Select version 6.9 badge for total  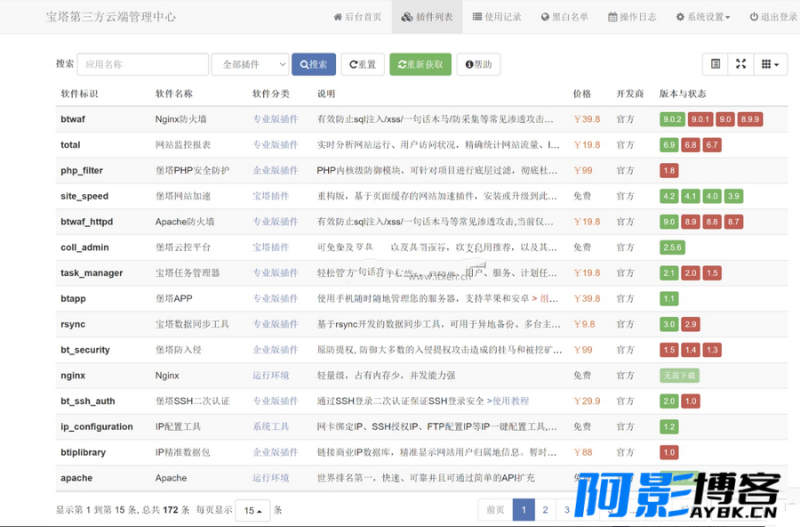click(669, 145)
